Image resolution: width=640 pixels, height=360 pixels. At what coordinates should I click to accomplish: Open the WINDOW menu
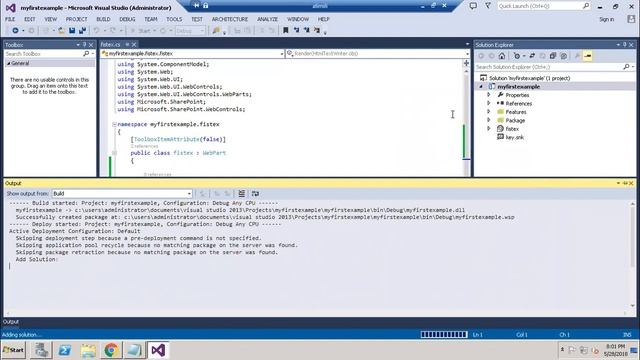pyautogui.click(x=298, y=19)
